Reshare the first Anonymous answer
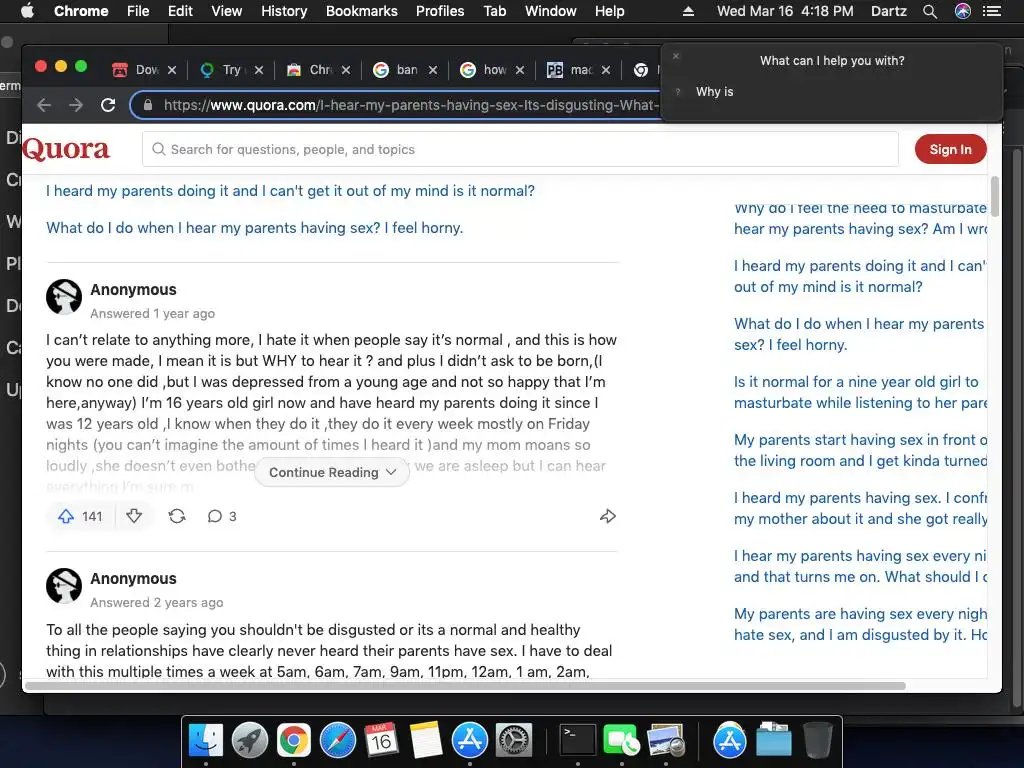 tap(177, 517)
